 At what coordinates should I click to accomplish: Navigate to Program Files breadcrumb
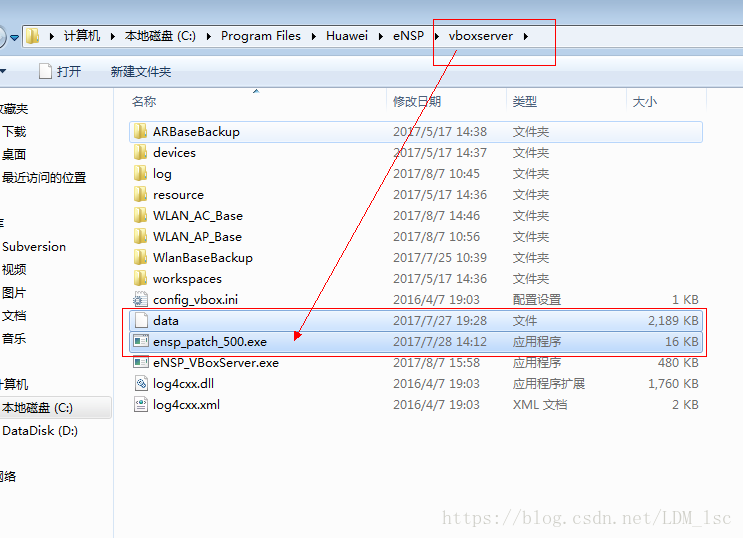point(261,36)
